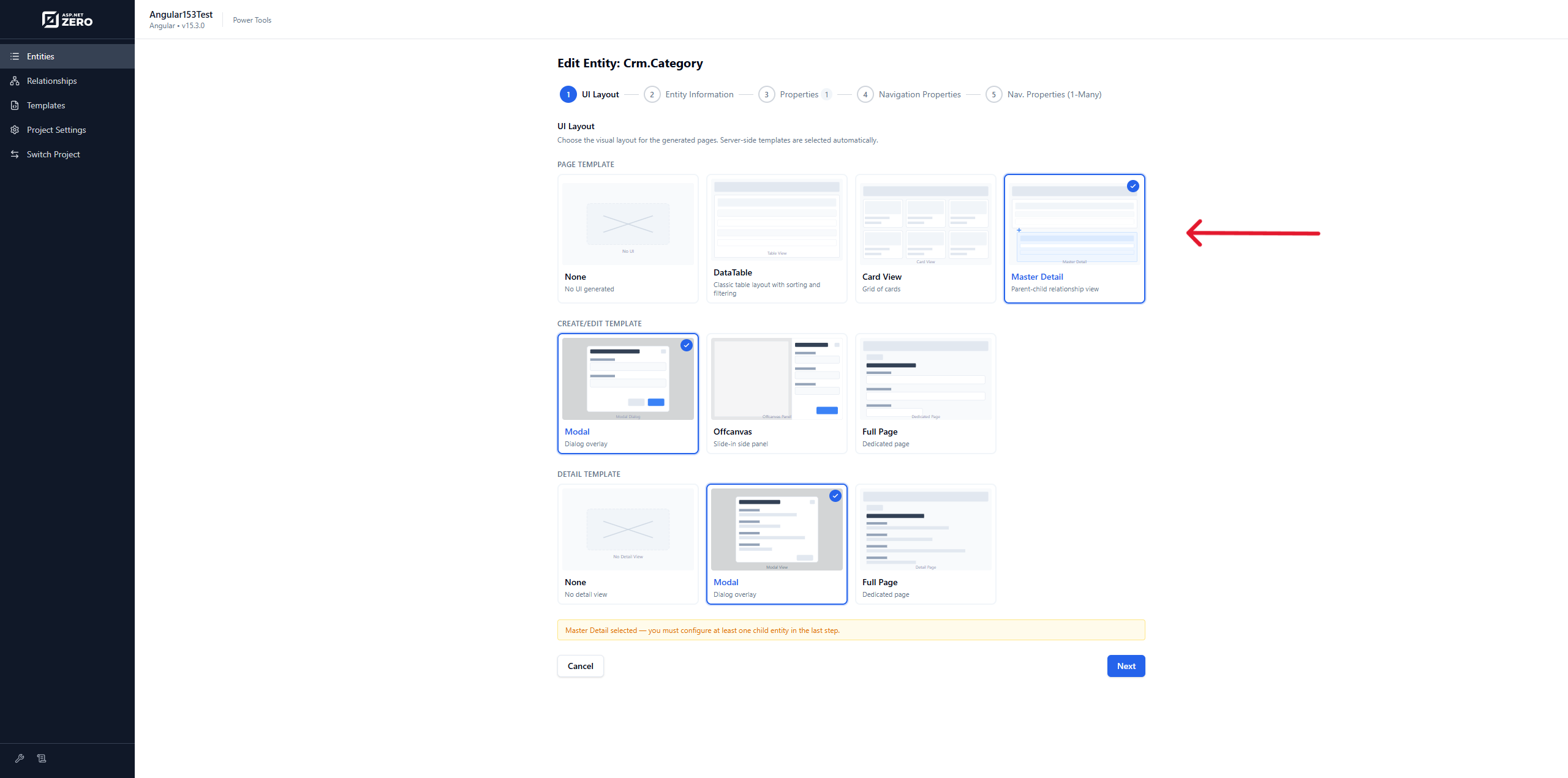Select Modal detail template card

click(x=777, y=544)
